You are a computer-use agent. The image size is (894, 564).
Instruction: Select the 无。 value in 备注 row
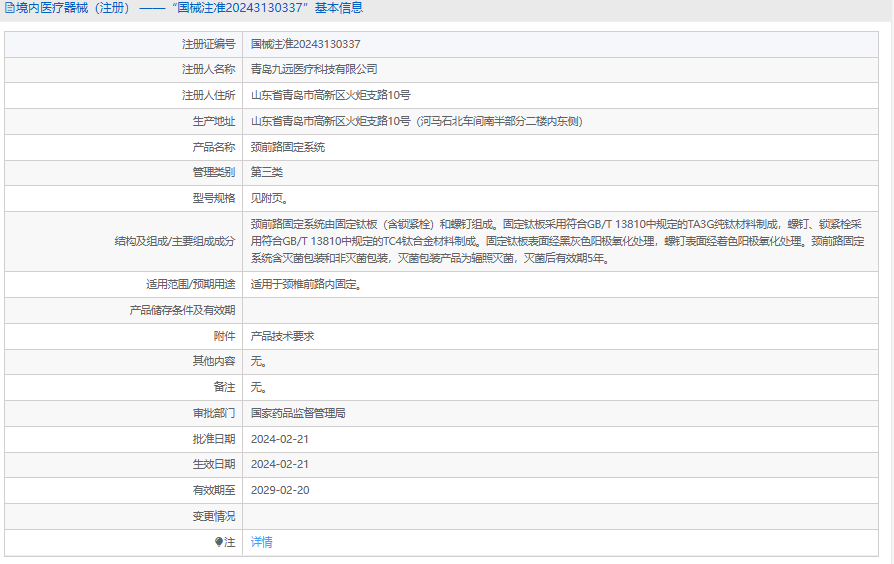259,387
